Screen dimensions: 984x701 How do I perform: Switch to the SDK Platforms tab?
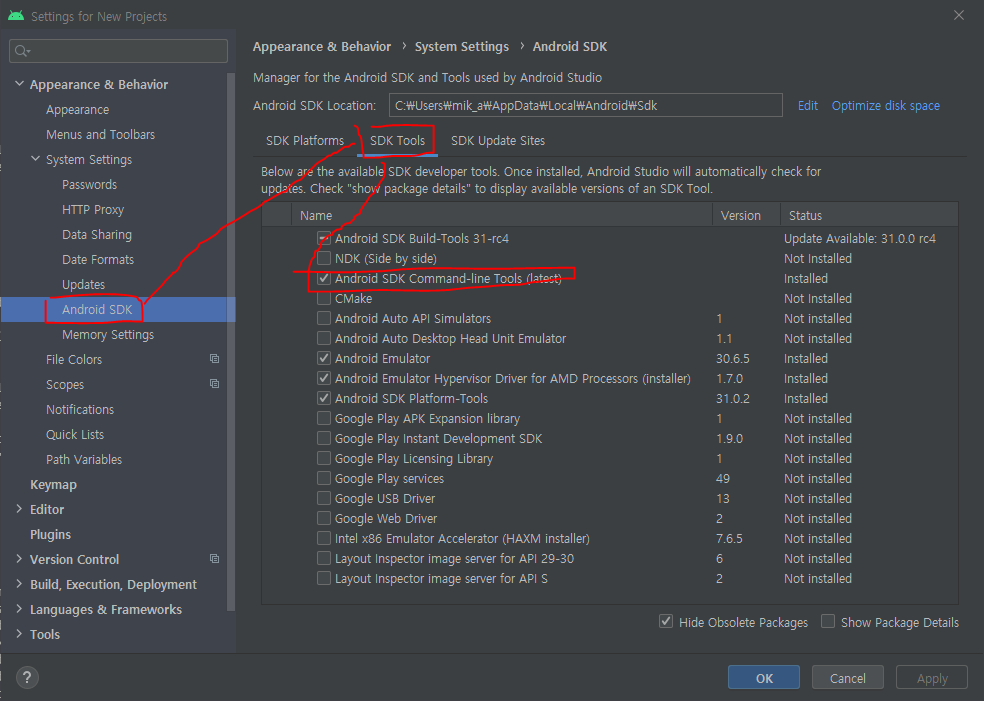pos(305,141)
